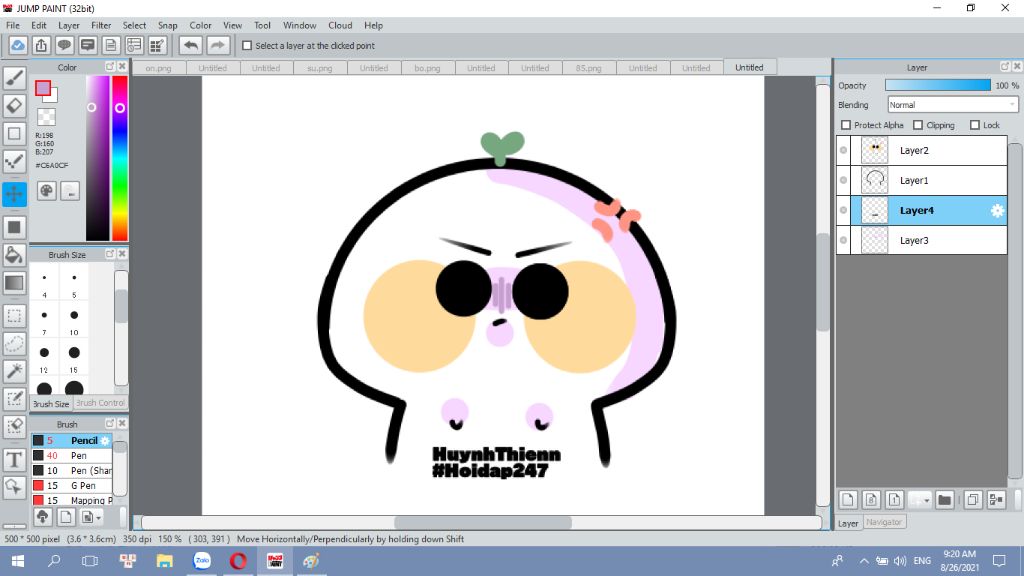Screen dimensions: 1024x576
Task: Hide Layer2 with its visibility dot
Action: [x=844, y=150]
